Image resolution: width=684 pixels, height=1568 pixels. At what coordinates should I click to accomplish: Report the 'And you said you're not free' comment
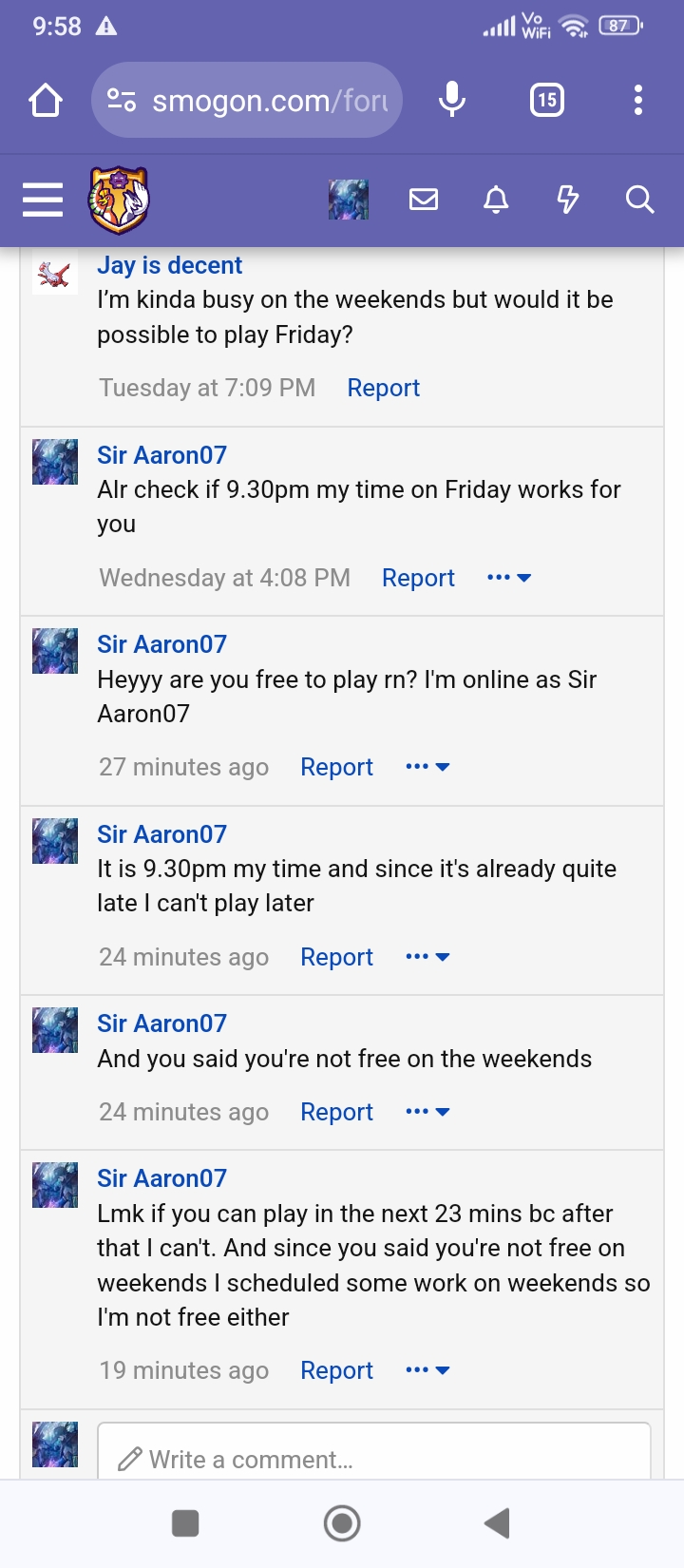click(x=336, y=1112)
